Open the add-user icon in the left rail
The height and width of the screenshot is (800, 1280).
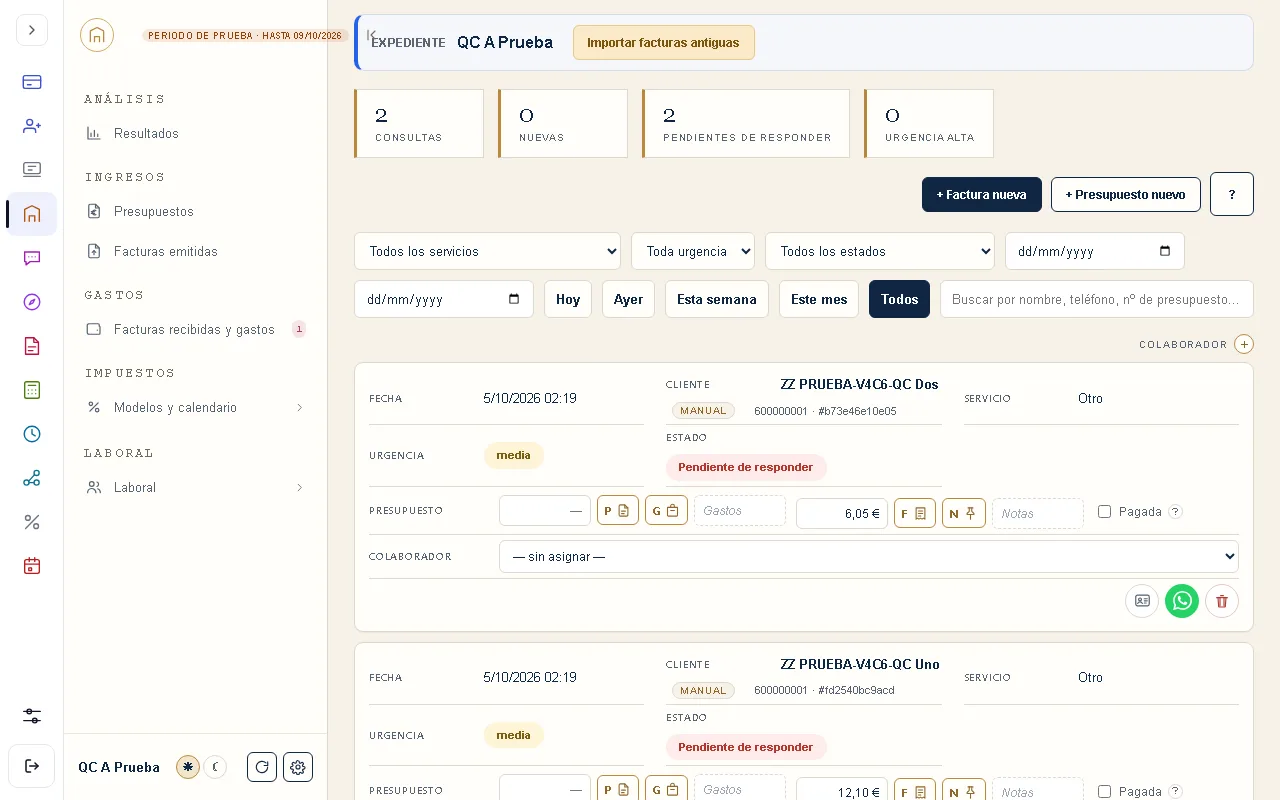coord(32,126)
